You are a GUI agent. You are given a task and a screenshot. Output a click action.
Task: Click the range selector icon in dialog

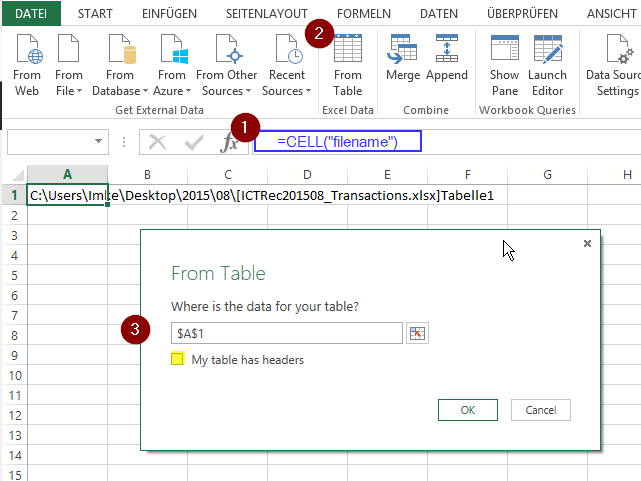tap(417, 333)
